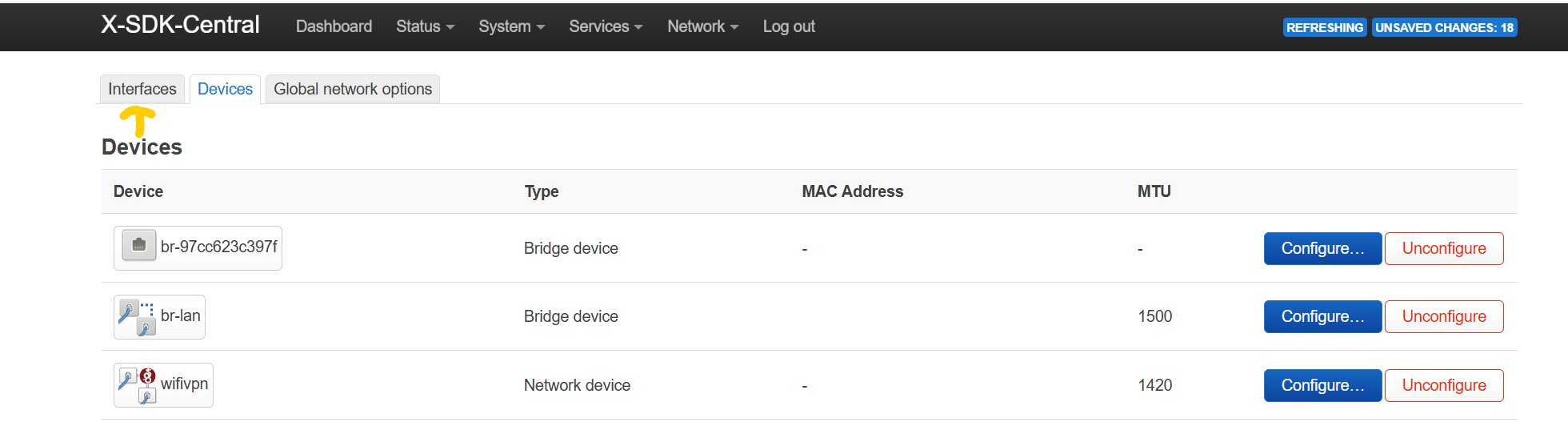
Task: Expand the Status dropdown menu
Action: tap(425, 26)
